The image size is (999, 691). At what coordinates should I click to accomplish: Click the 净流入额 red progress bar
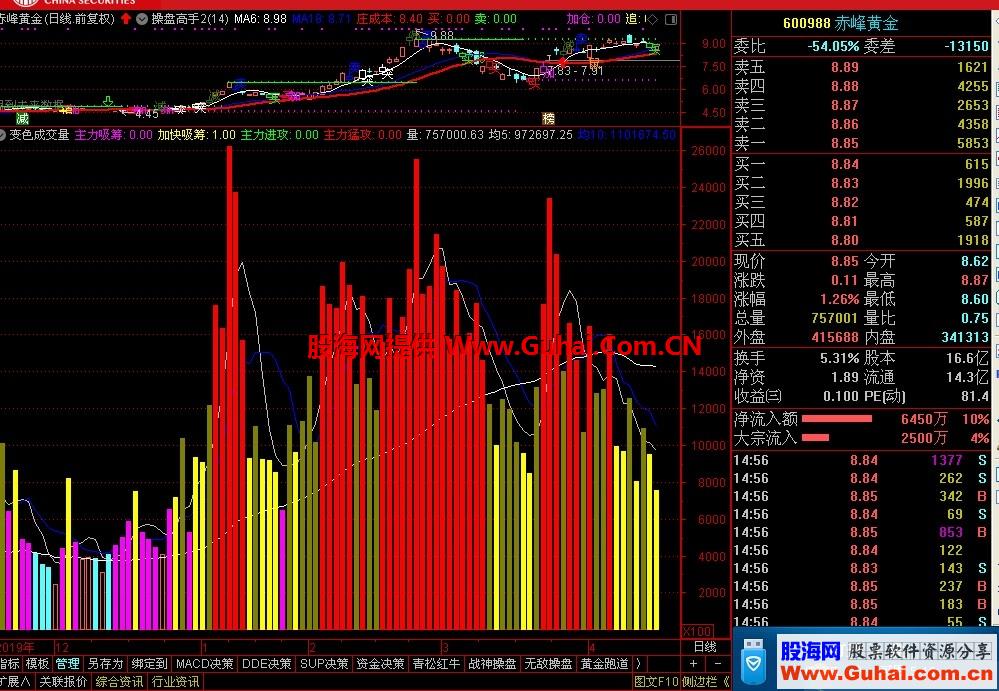(x=837, y=419)
